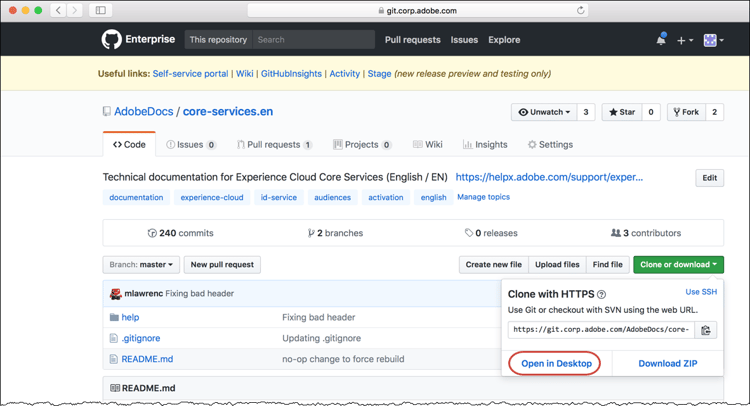Click the GitHub Octocat logo
Image resolution: width=750 pixels, height=406 pixels.
coord(111,39)
